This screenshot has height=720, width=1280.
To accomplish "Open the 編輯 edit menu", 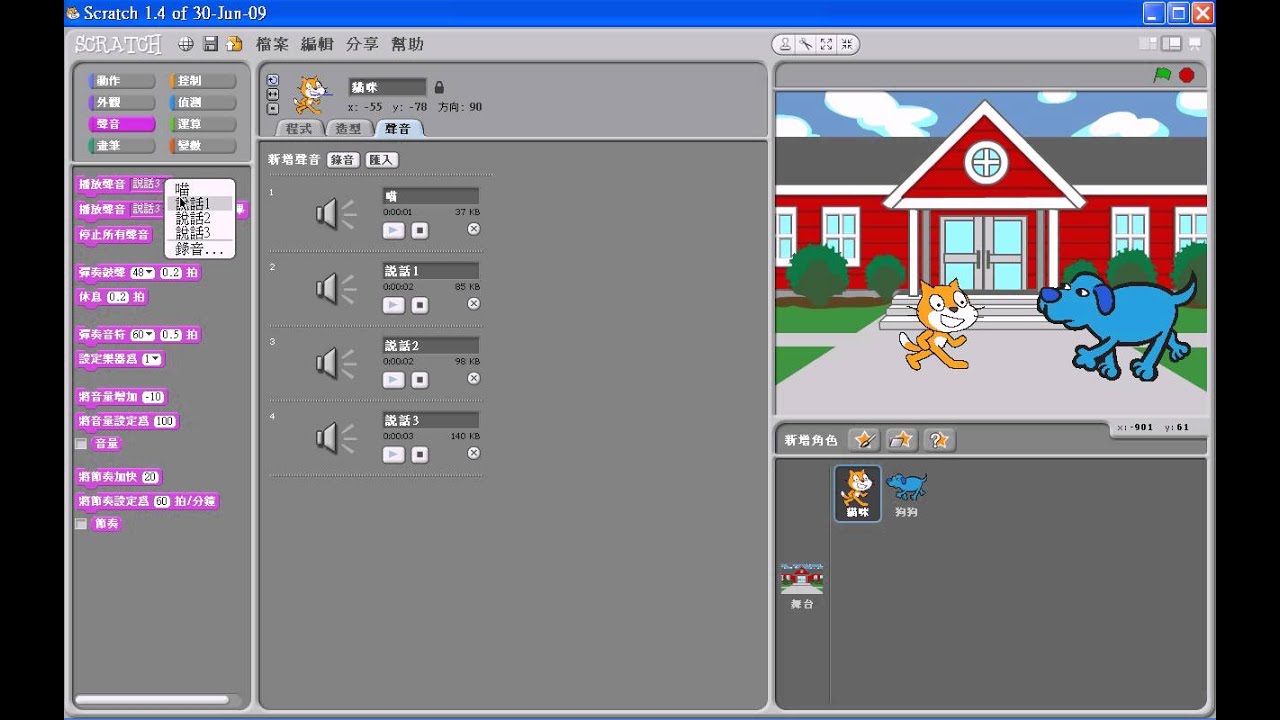I will click(x=317, y=44).
